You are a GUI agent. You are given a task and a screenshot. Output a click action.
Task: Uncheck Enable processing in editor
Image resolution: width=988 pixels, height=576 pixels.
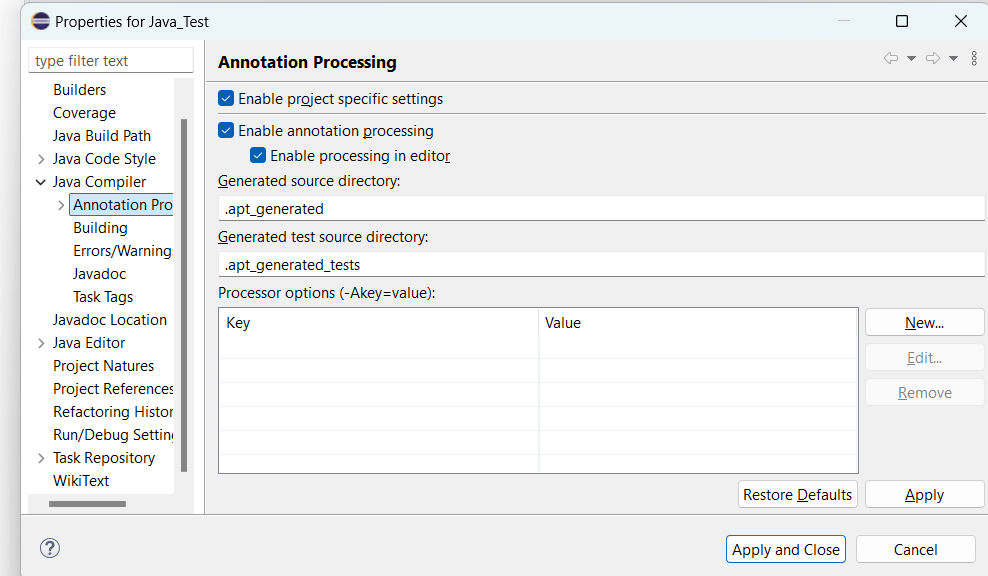(x=258, y=156)
